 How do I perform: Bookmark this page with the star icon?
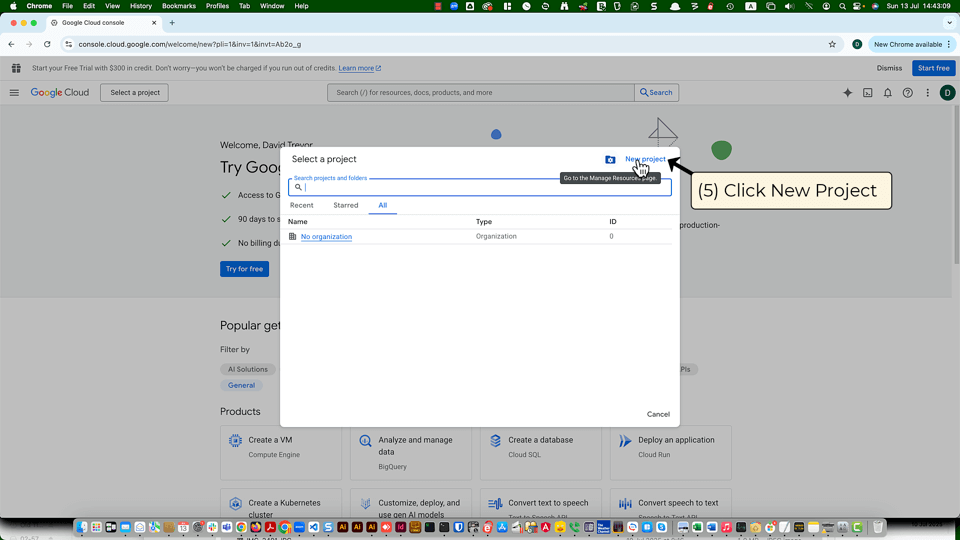click(x=832, y=44)
